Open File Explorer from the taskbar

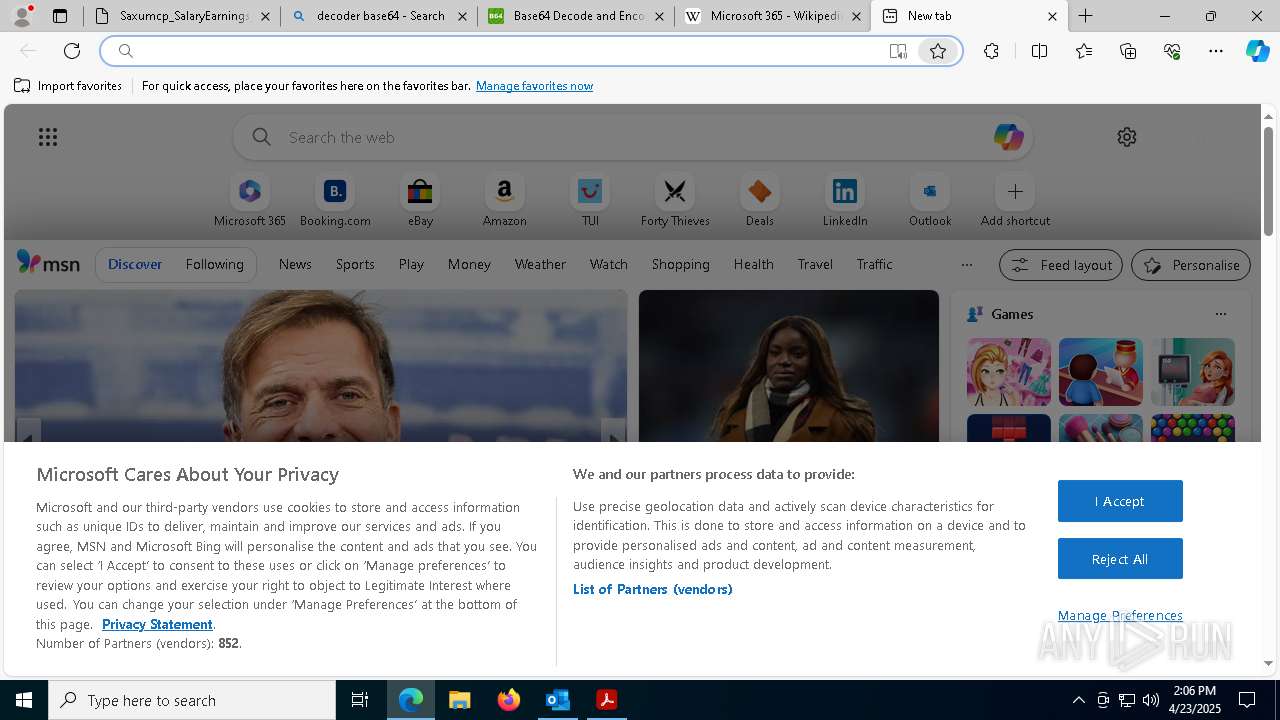[459, 700]
